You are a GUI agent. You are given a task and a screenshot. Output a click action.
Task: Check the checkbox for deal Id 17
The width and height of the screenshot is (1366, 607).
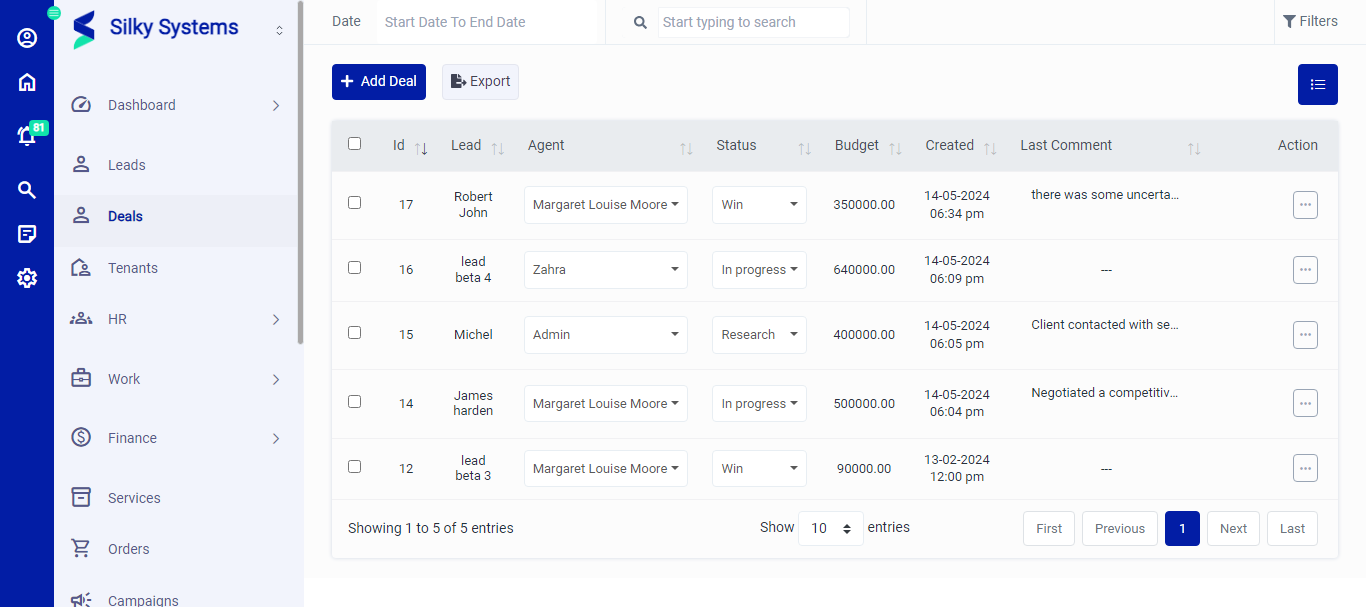coord(354,202)
